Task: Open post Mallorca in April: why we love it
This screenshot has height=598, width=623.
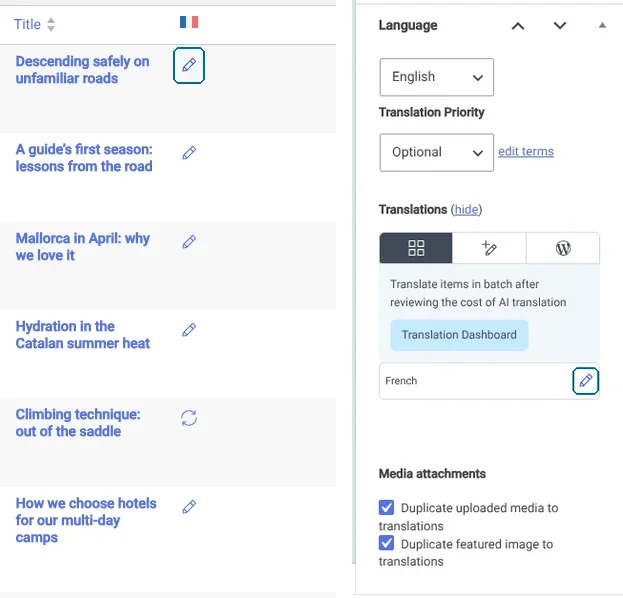Action: [82, 247]
